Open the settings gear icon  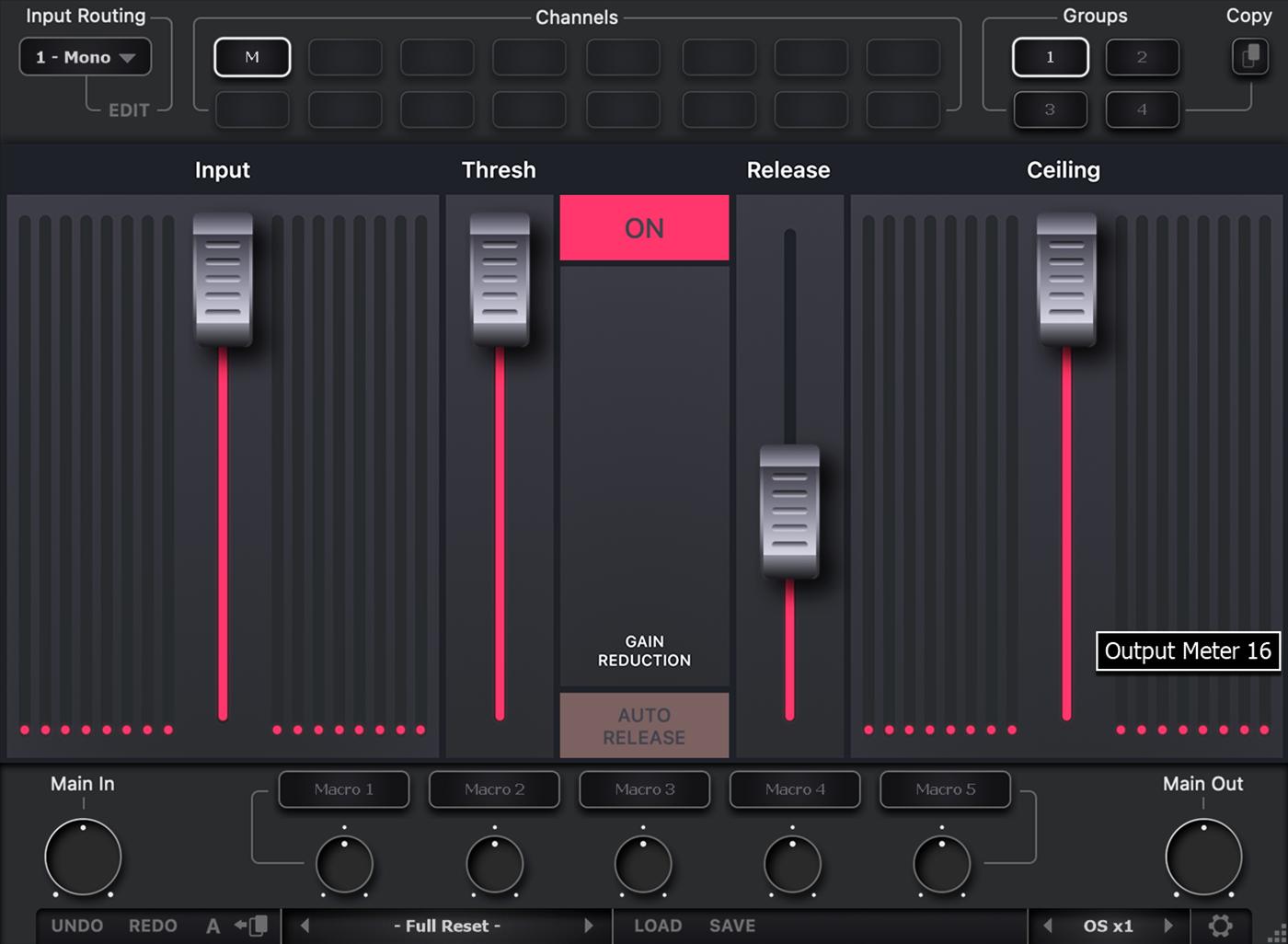[1220, 926]
